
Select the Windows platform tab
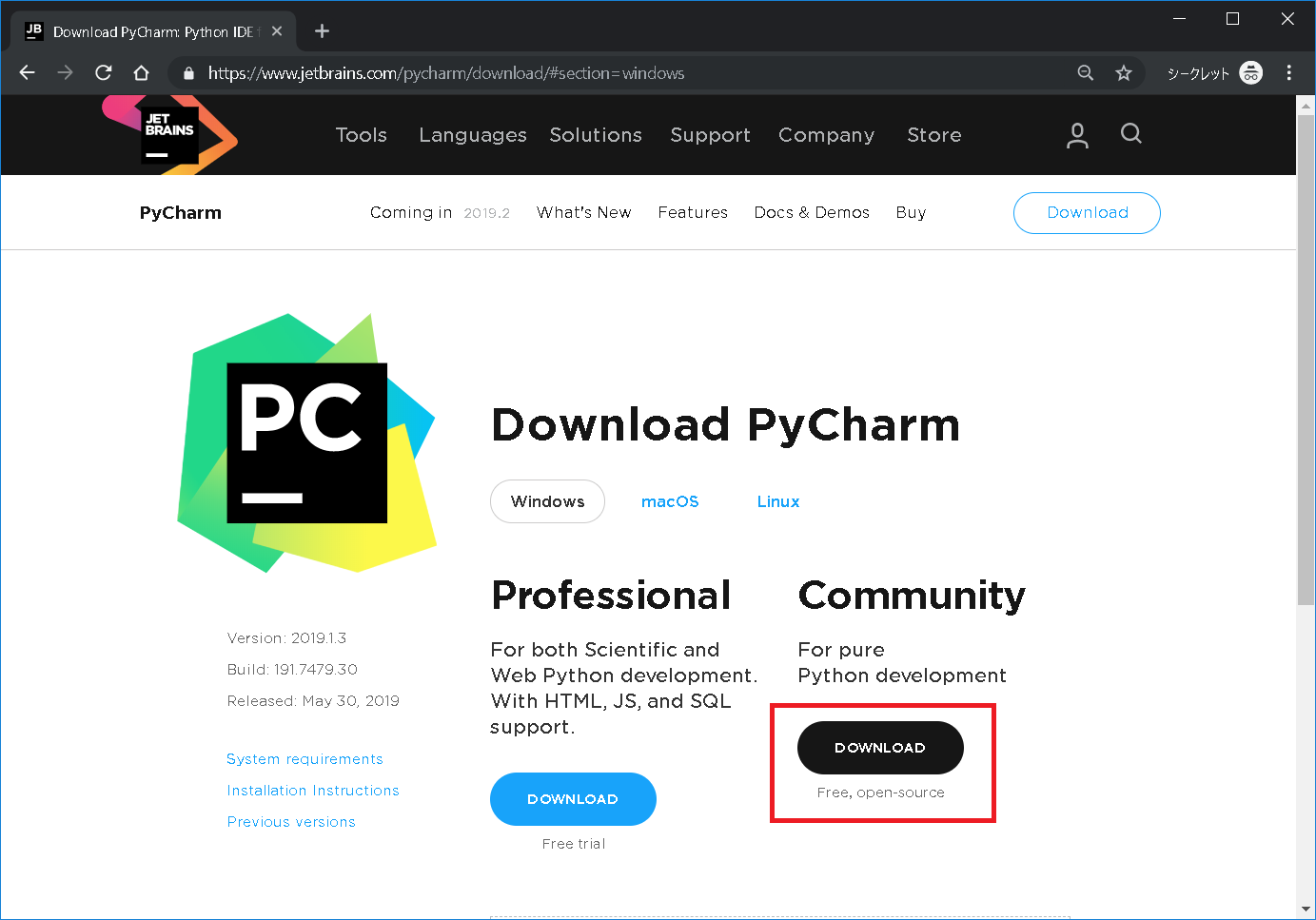click(x=547, y=501)
